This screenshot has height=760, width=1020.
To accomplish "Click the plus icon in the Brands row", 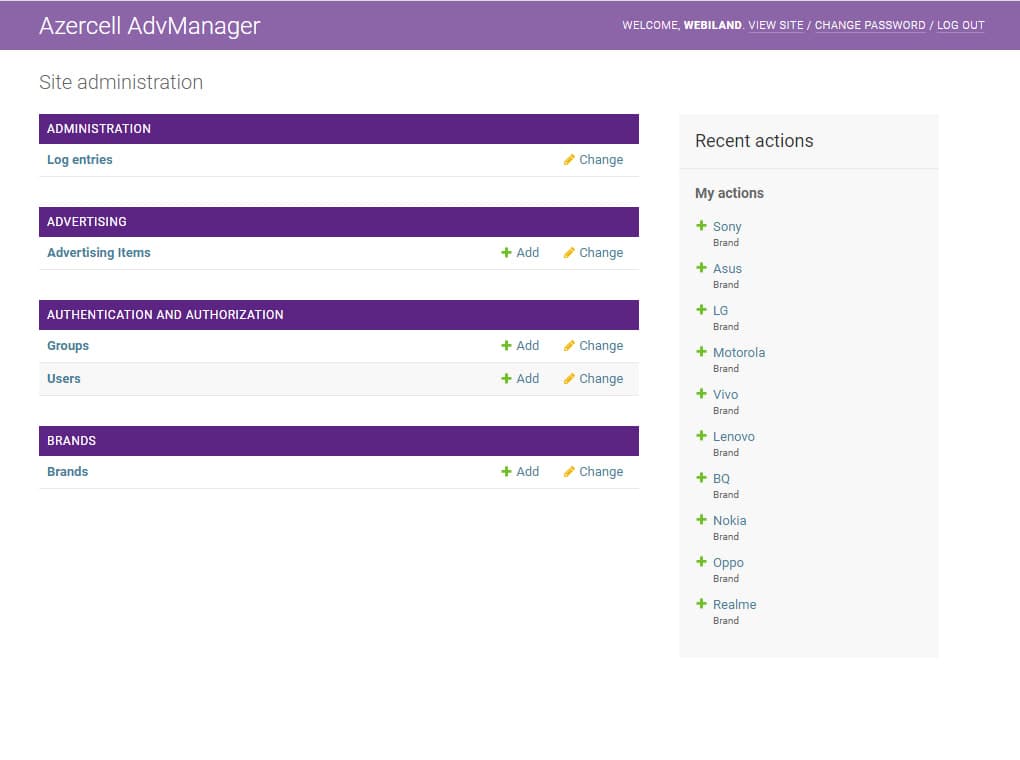I will click(506, 472).
